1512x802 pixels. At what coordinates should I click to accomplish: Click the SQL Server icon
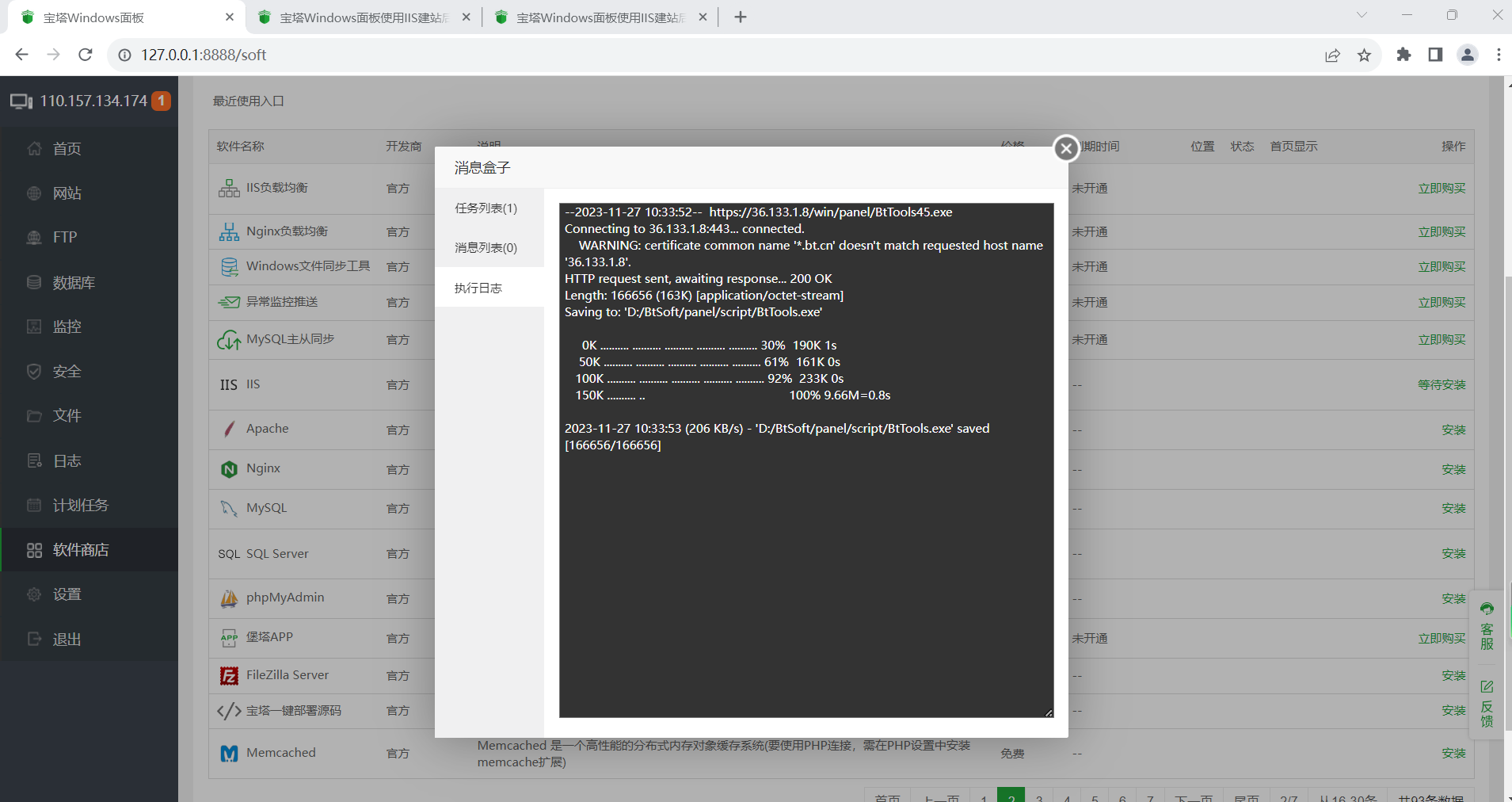[x=229, y=554]
